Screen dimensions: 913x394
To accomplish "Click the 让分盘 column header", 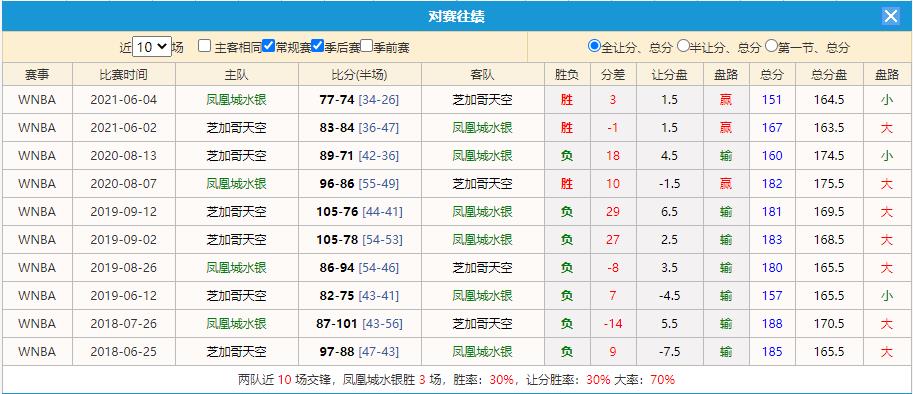I will 670,74.
